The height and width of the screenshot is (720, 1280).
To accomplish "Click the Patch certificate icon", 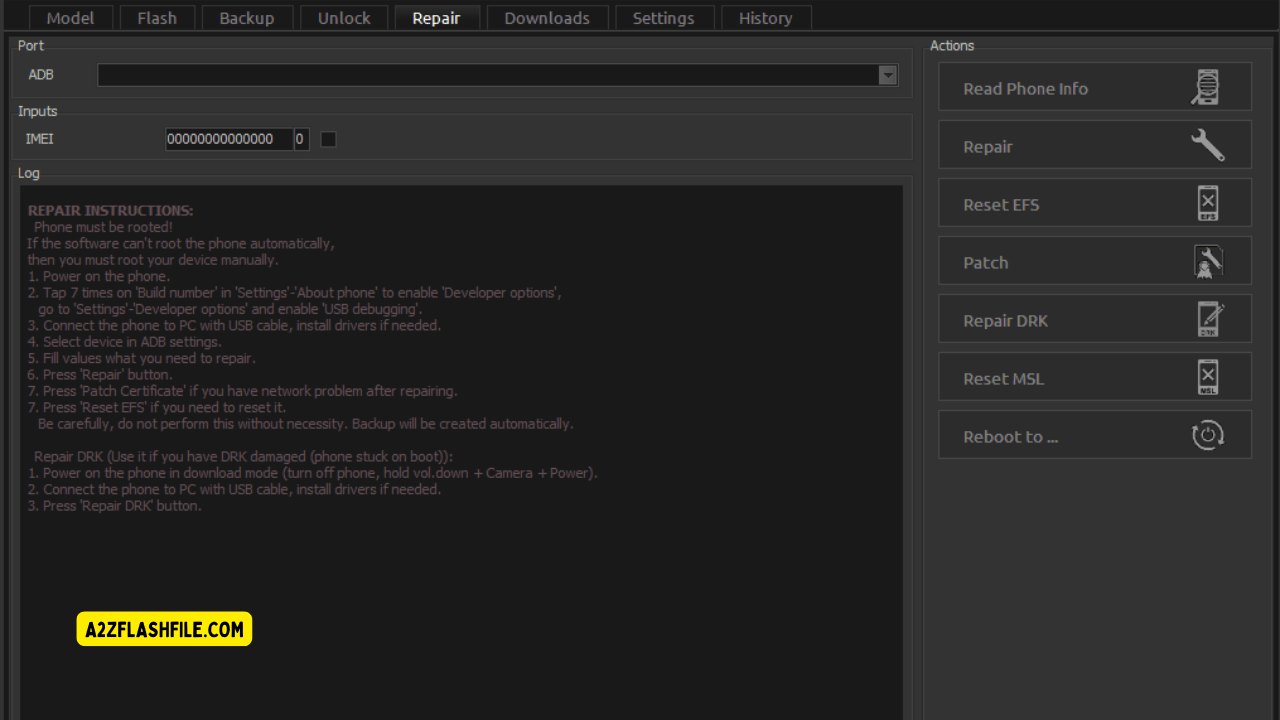I will pyautogui.click(x=1207, y=260).
